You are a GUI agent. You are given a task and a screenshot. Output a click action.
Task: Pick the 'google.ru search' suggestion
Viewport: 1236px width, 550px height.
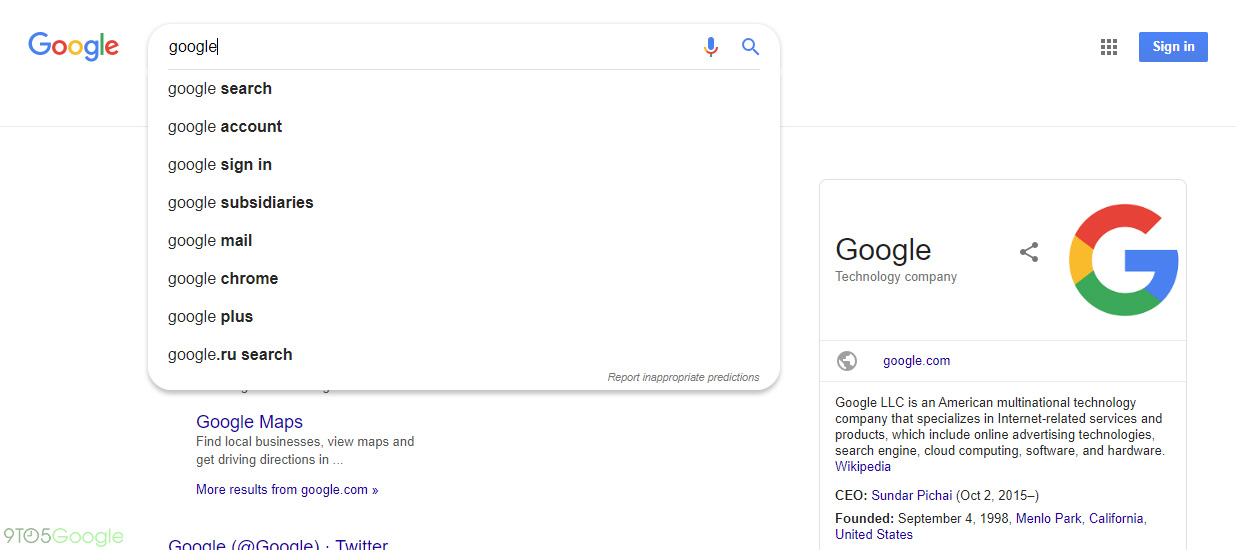(x=230, y=355)
